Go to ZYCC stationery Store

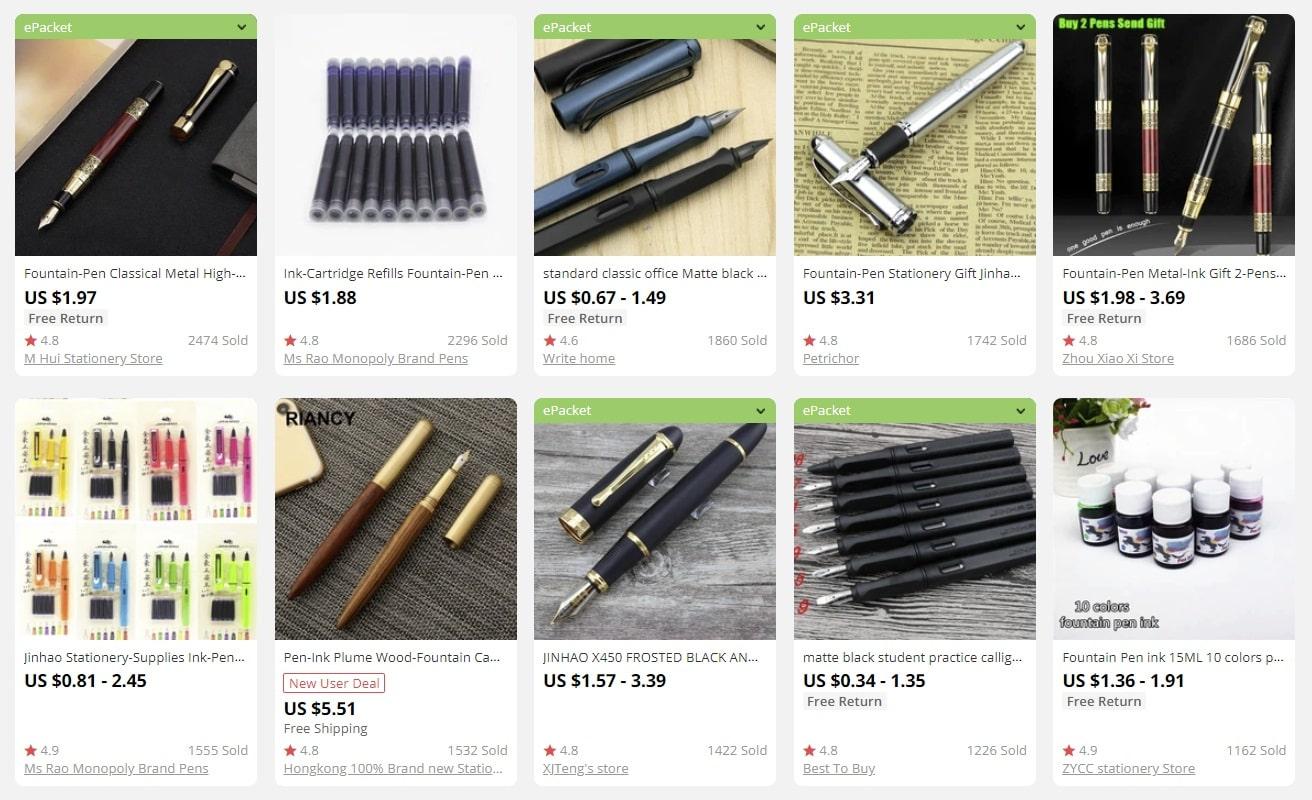coord(1129,768)
